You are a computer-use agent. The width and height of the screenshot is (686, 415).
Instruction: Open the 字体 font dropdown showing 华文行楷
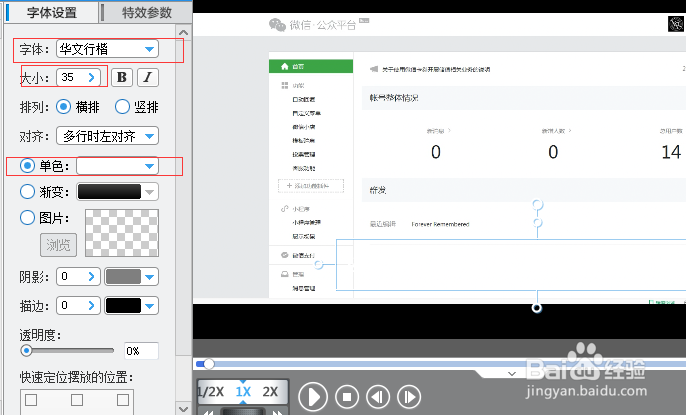click(x=107, y=49)
